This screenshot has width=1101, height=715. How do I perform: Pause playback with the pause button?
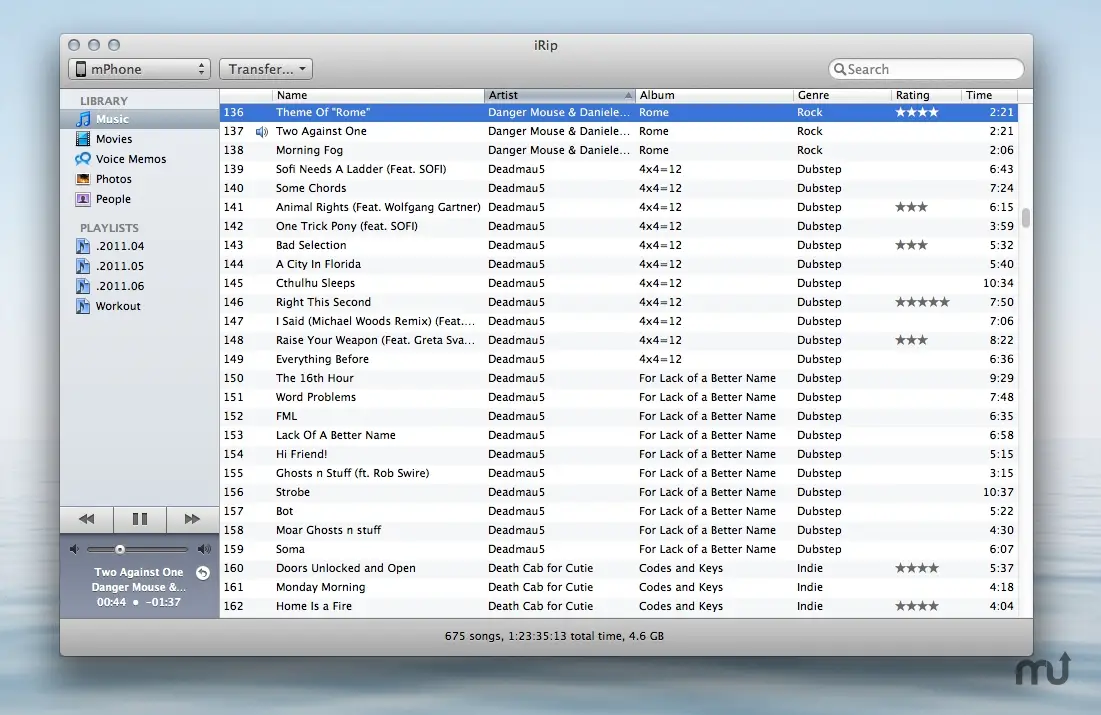click(140, 519)
